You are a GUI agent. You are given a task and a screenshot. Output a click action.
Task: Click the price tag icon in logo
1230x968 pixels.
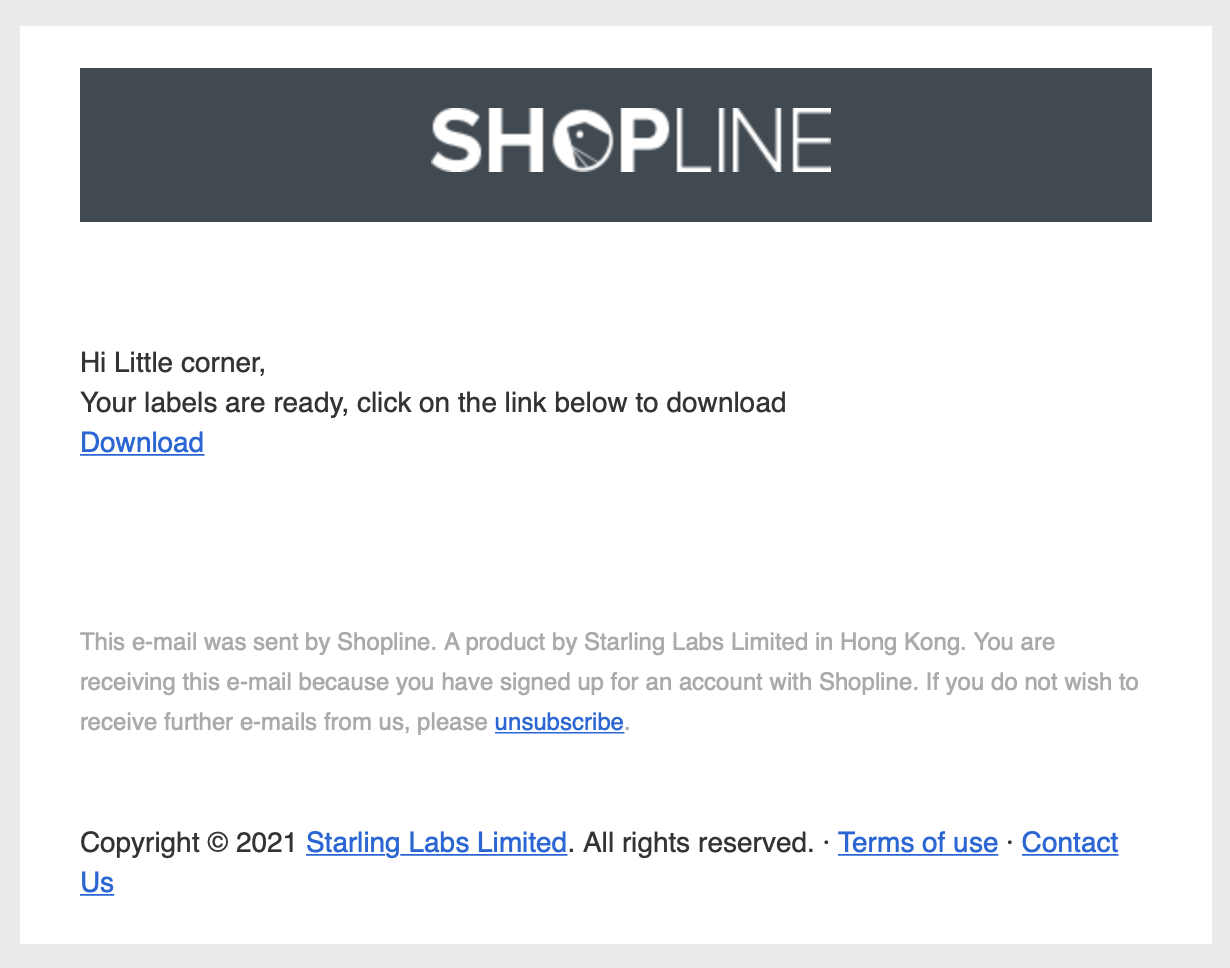[x=583, y=141]
